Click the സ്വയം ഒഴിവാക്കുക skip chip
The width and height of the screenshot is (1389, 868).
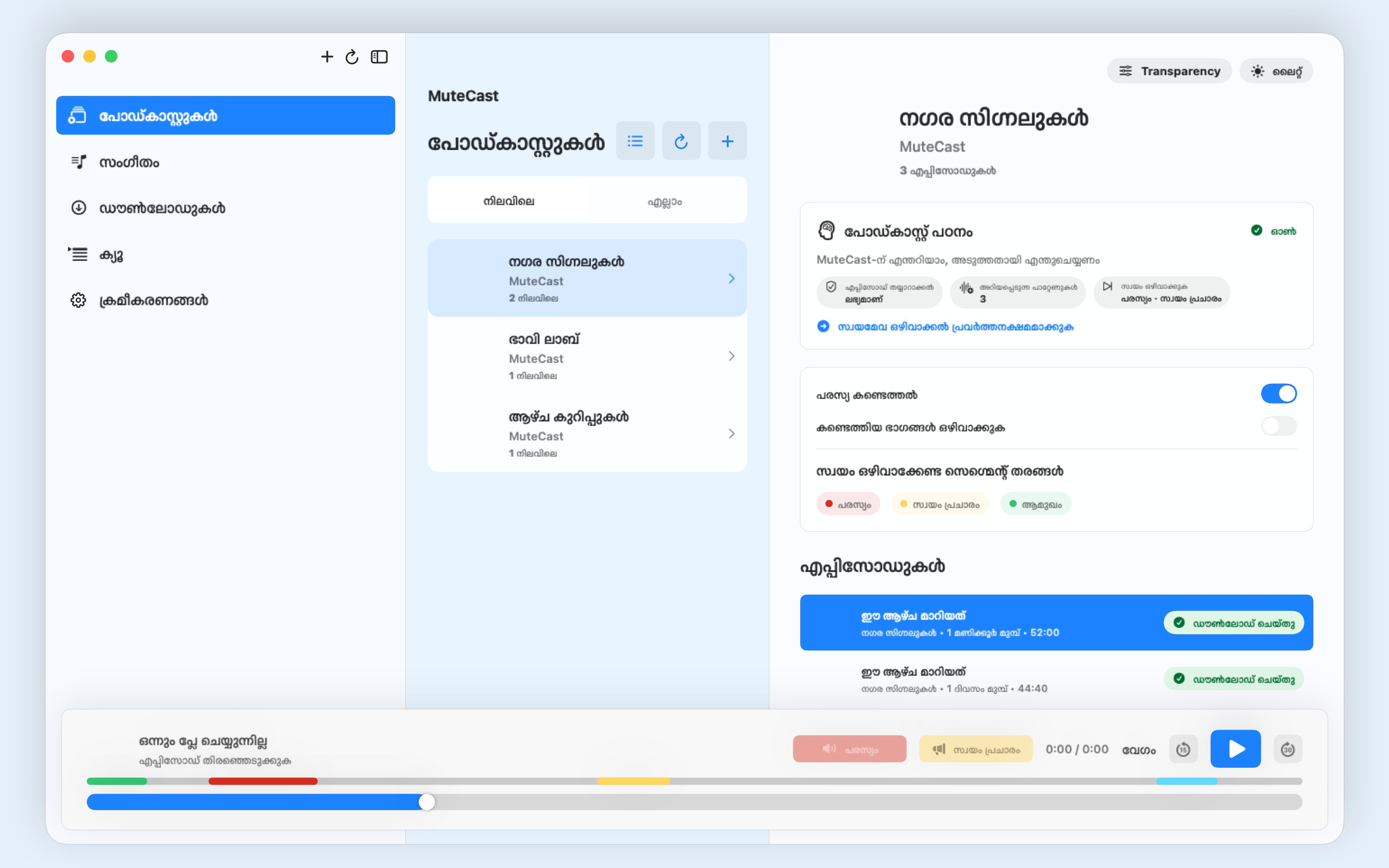tap(1161, 293)
